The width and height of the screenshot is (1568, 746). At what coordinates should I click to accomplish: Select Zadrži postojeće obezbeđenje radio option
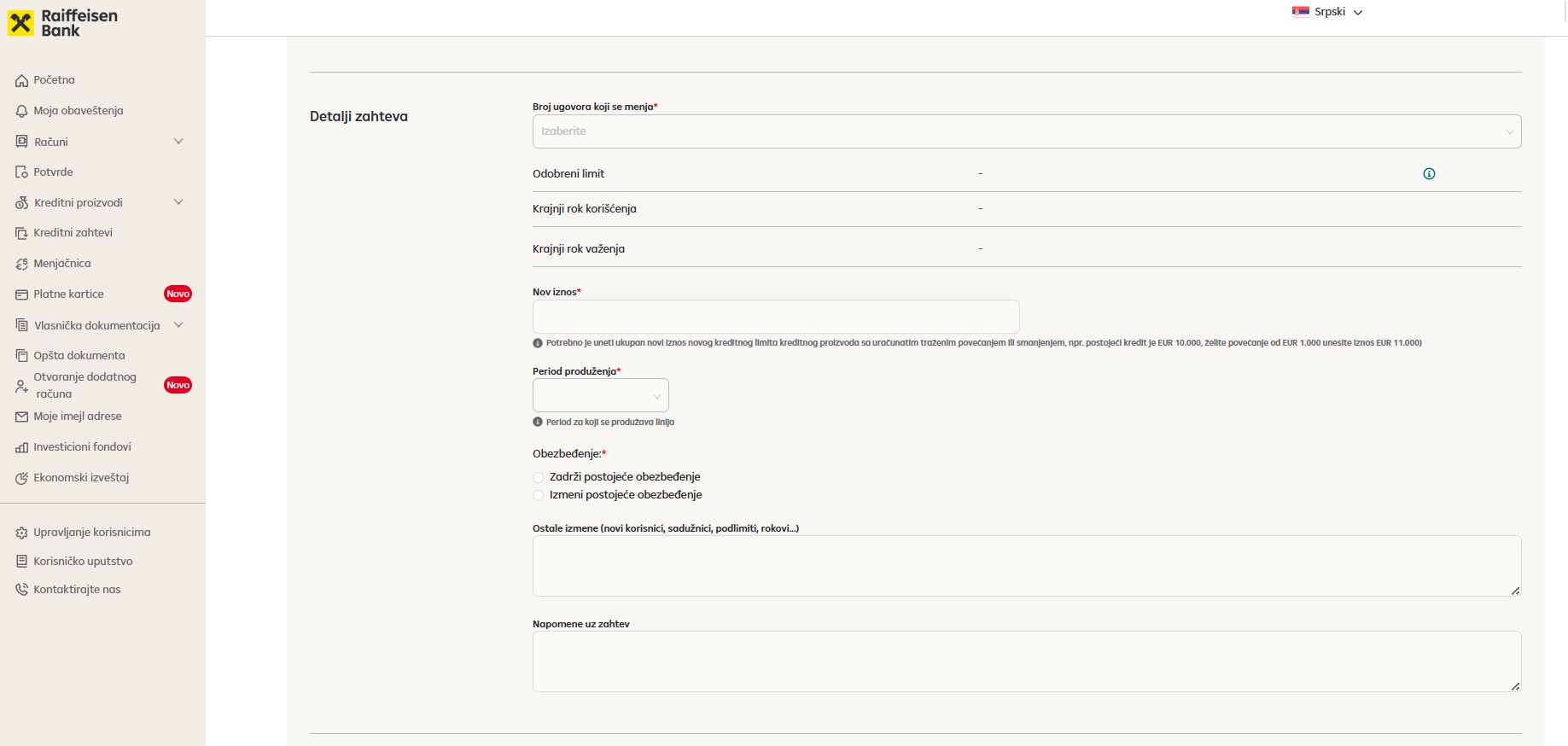pyautogui.click(x=538, y=478)
